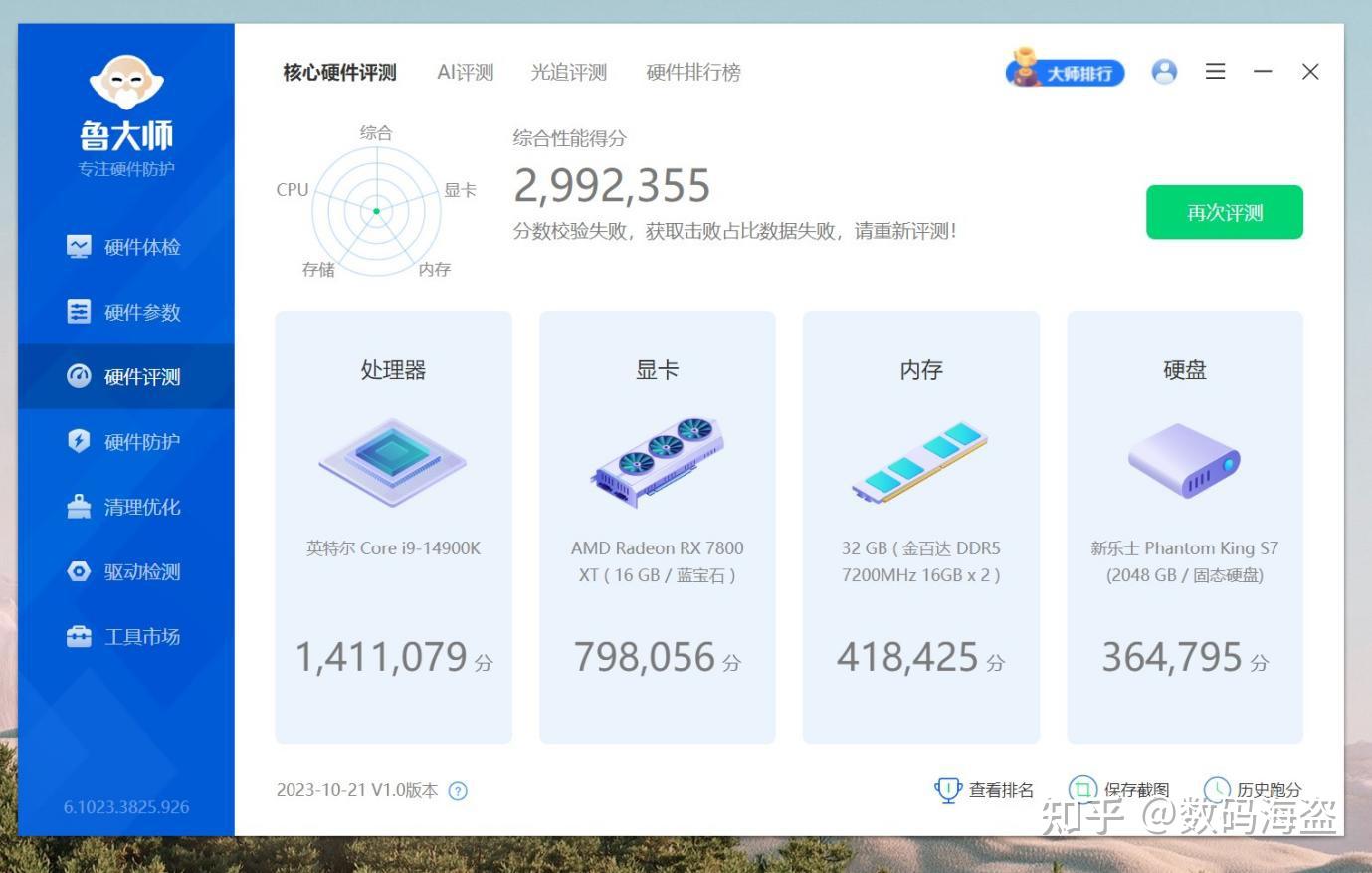Viewport: 1372px width, 873px height.
Task: Click the Core i9-14900K processor image
Action: (392, 461)
